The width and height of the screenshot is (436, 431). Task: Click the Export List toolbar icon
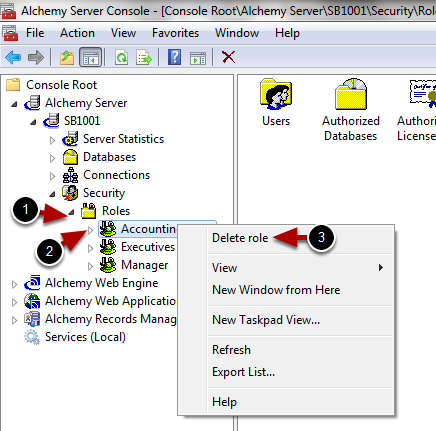144,57
